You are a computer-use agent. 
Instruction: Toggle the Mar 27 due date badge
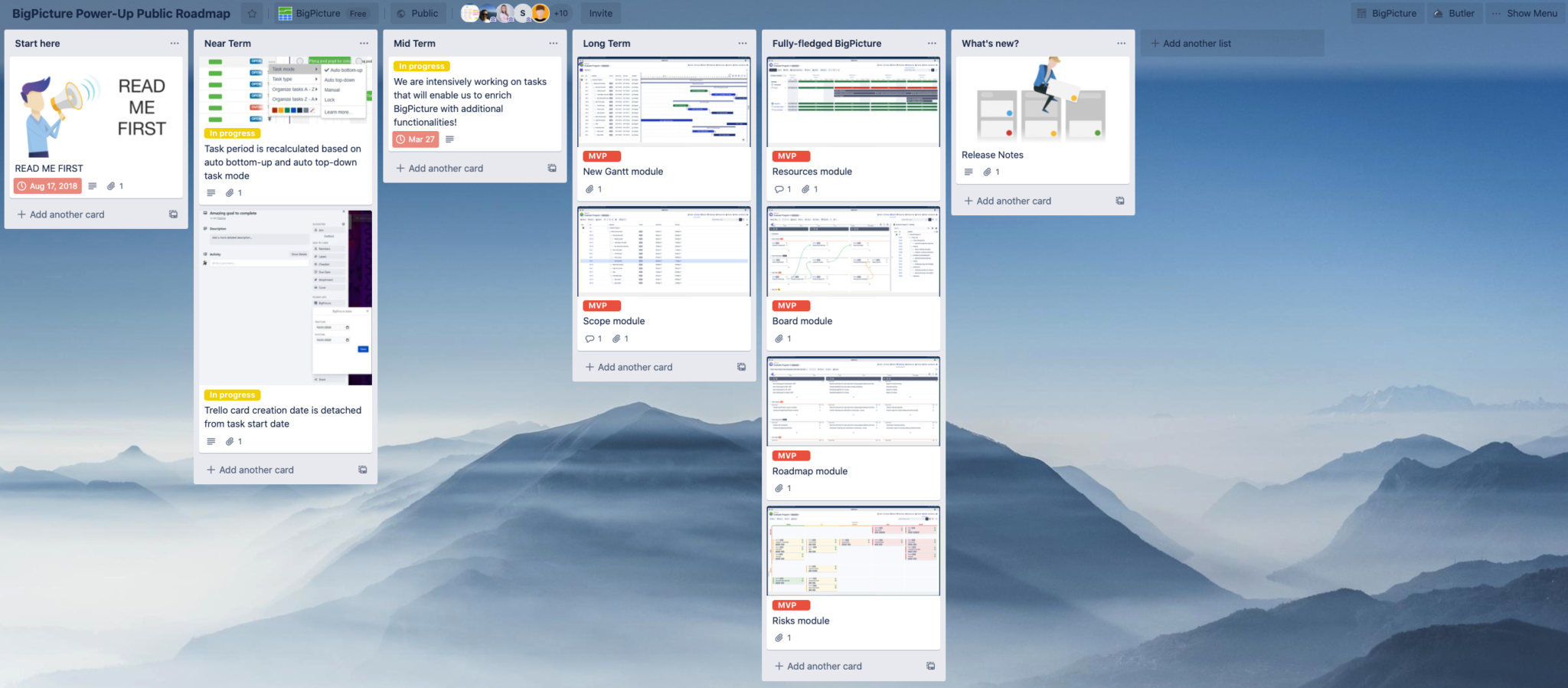click(x=416, y=139)
